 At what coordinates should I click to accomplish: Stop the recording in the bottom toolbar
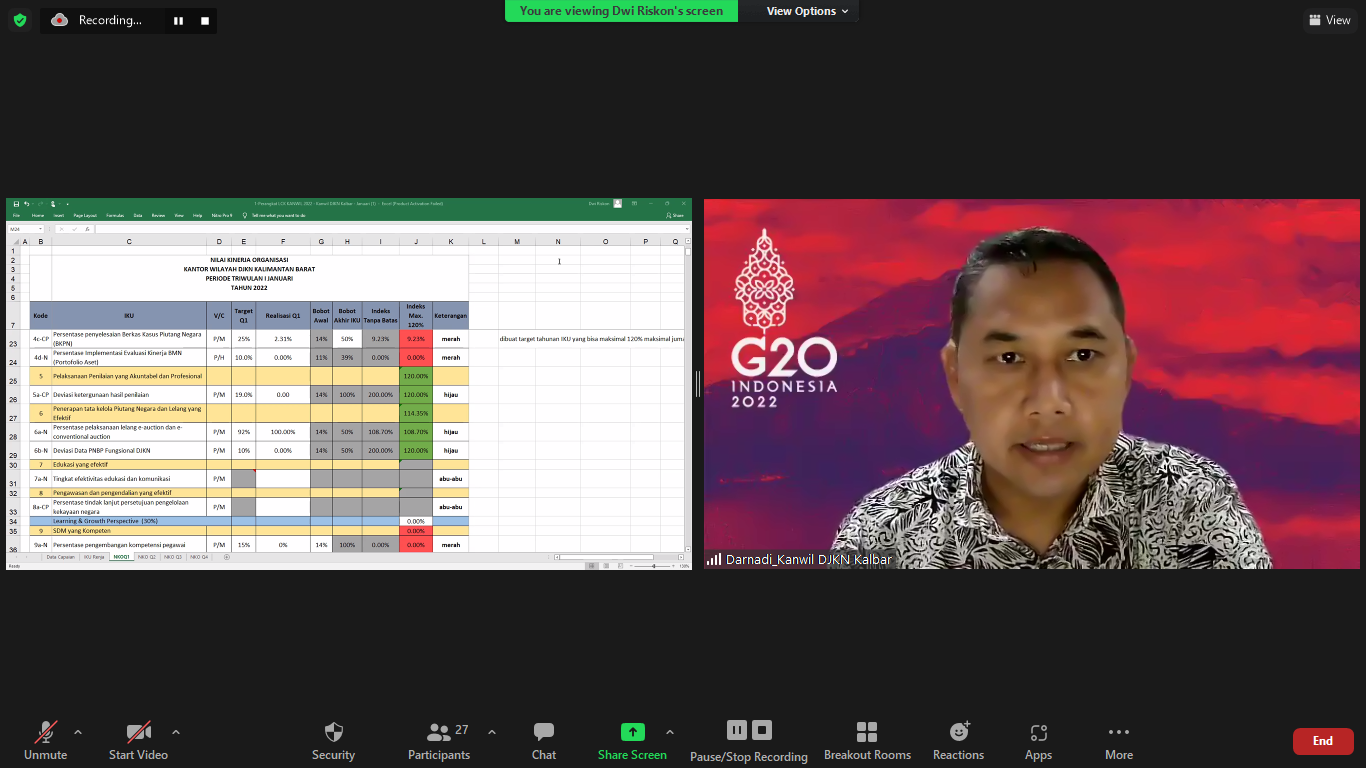[x=762, y=730]
